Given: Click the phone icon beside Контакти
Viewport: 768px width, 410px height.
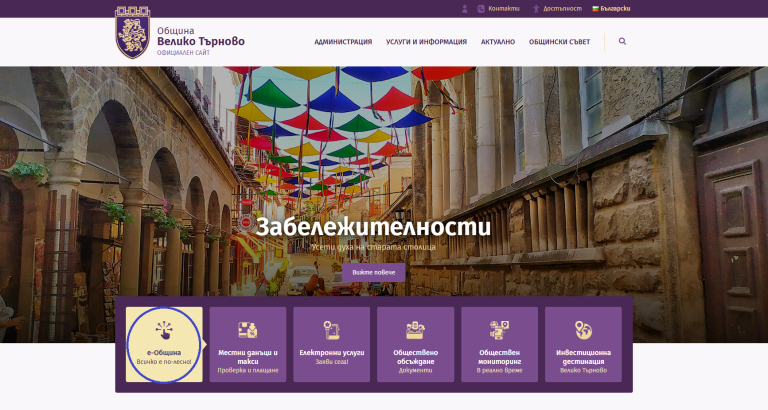Looking at the screenshot, I should [x=481, y=9].
